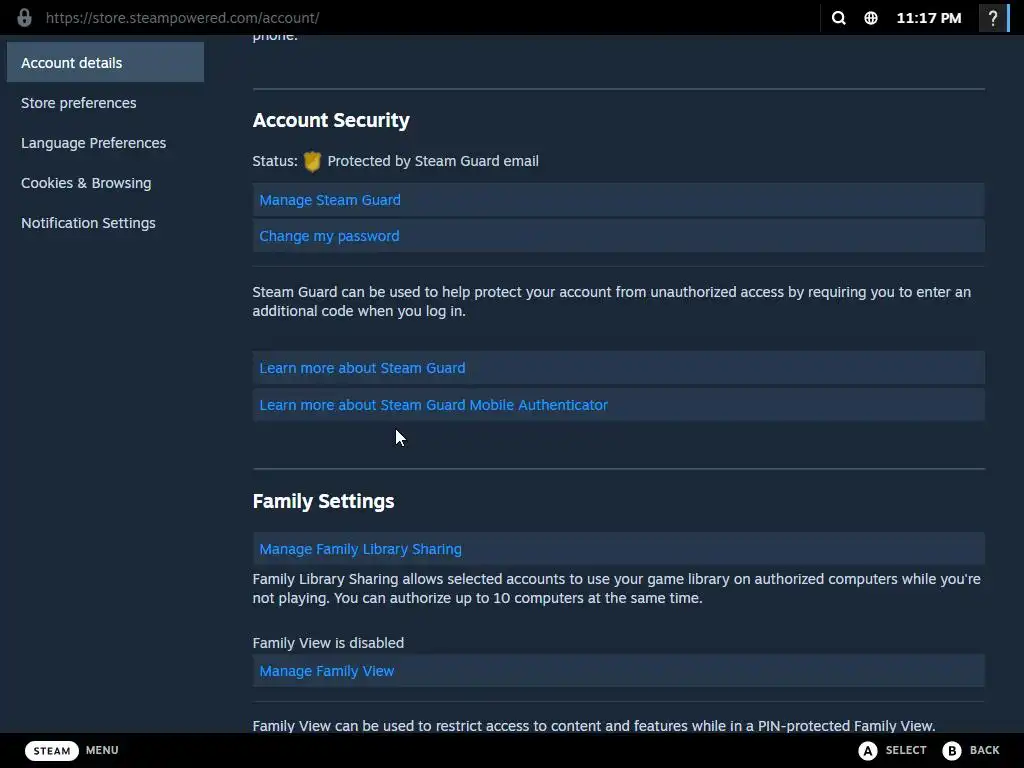Click the Steam Guard shield status icon
1024x768 pixels.
tap(312, 161)
